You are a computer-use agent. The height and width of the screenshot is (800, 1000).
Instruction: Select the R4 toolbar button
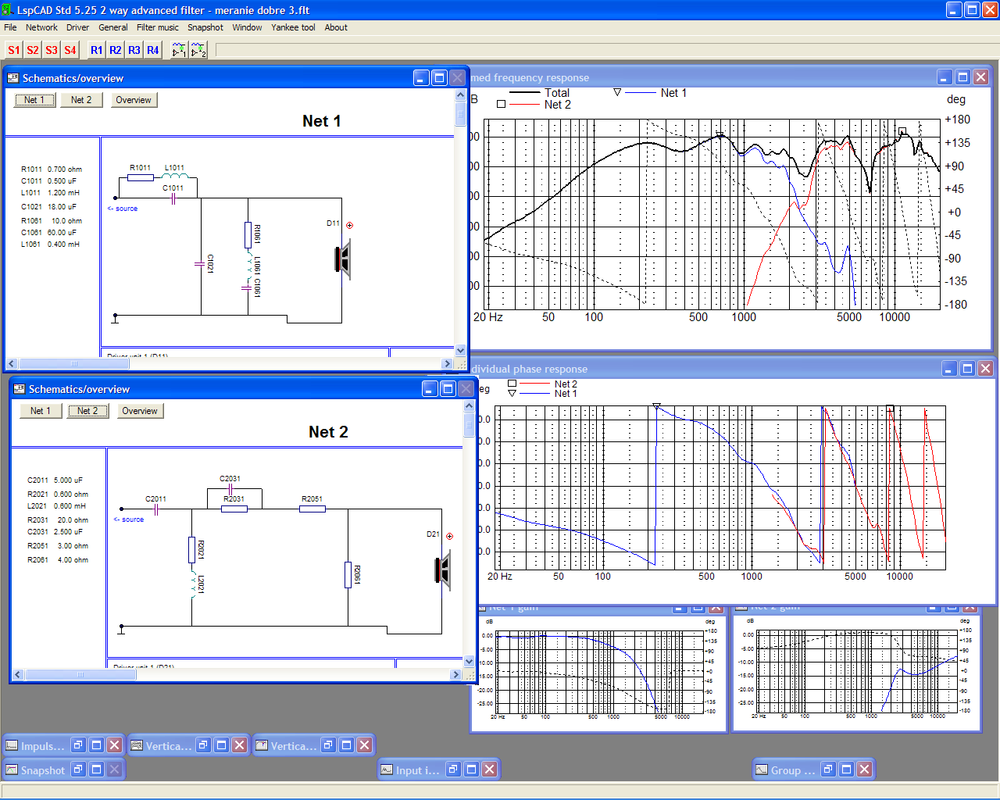(153, 50)
